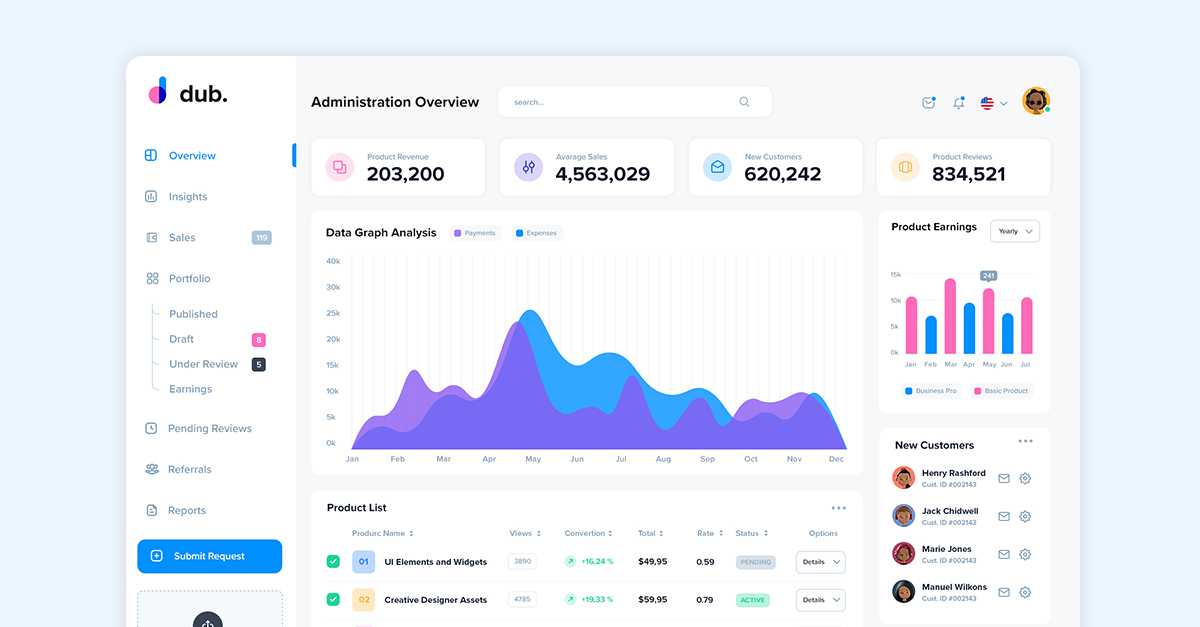Open settings gear for Jack Chidwell

click(1025, 517)
